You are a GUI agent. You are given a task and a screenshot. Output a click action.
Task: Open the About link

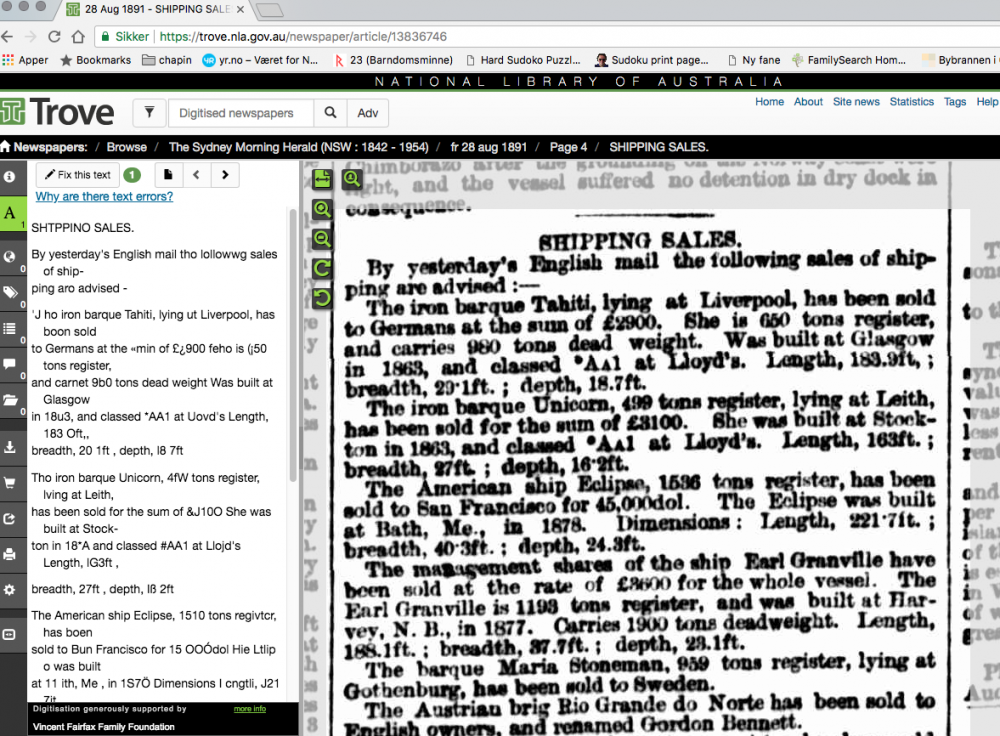pyautogui.click(x=808, y=101)
